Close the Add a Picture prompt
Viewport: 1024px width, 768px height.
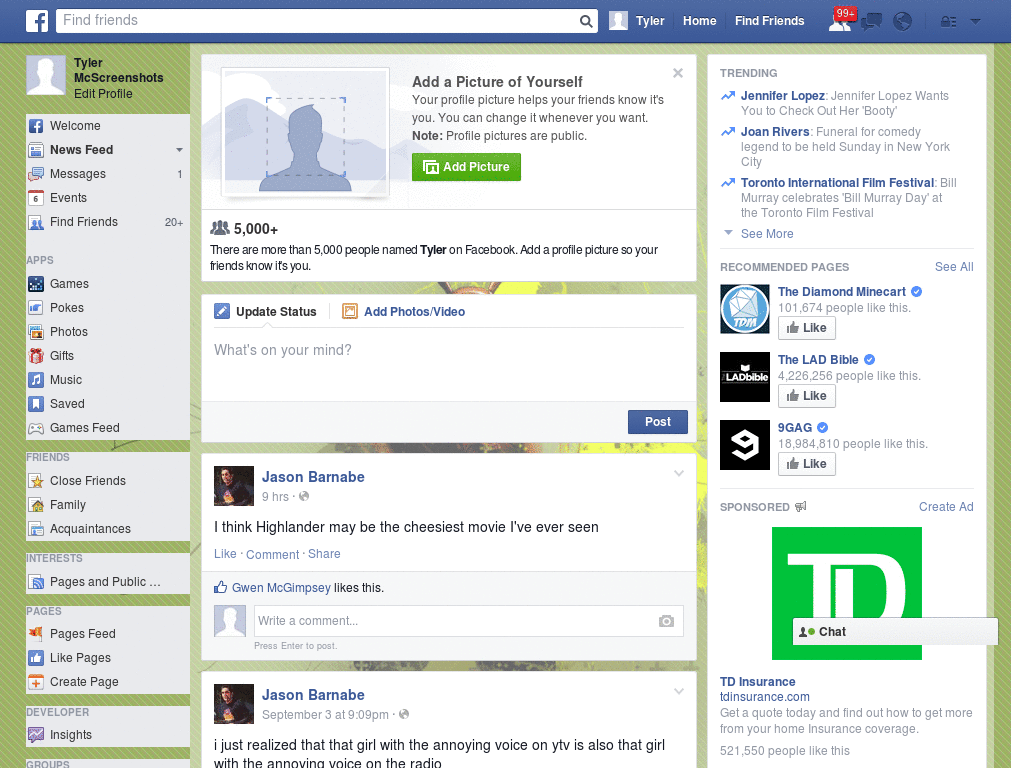point(678,73)
